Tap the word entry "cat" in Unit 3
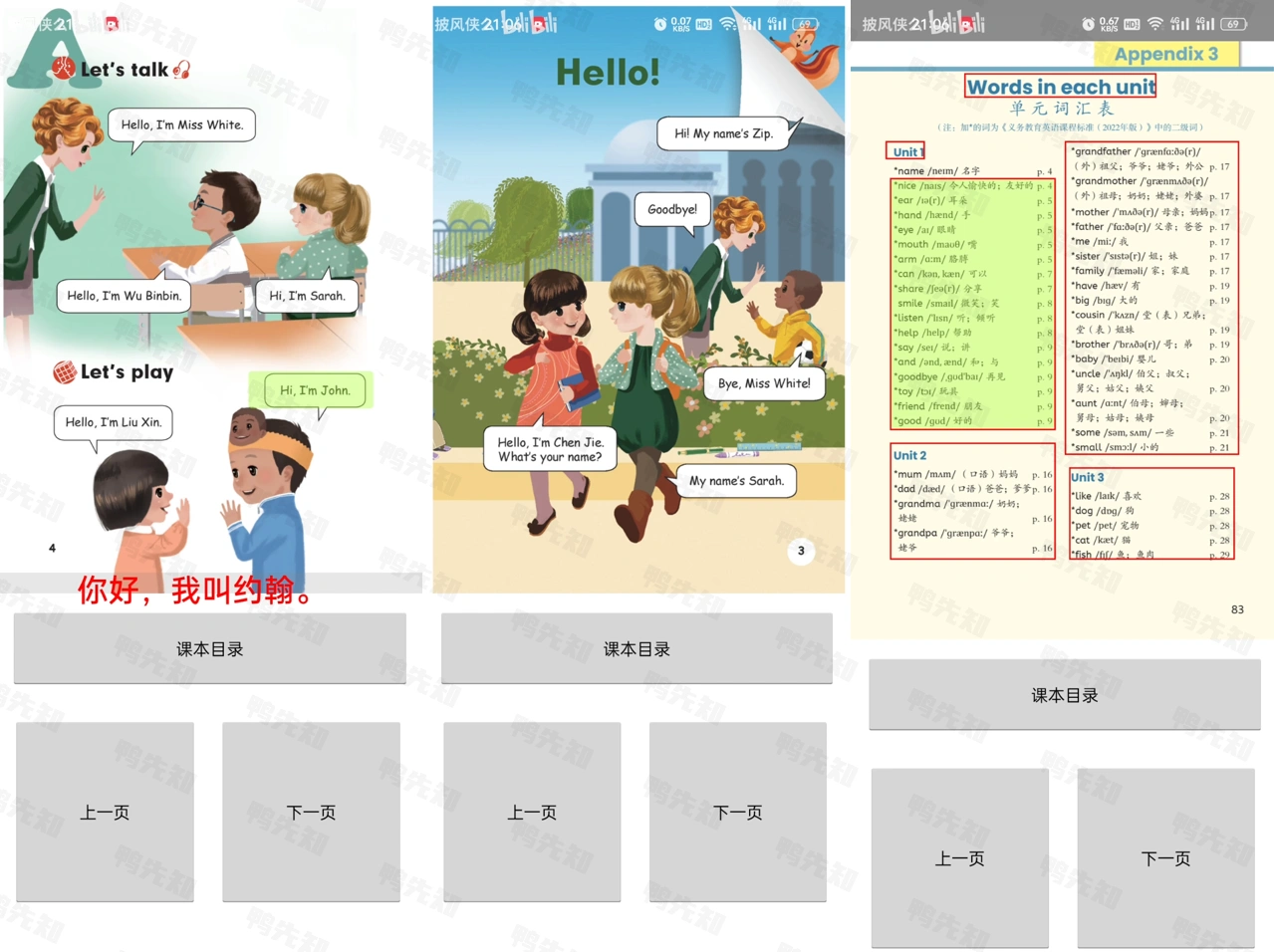Screen dimensions: 1274x952 tap(1150, 540)
